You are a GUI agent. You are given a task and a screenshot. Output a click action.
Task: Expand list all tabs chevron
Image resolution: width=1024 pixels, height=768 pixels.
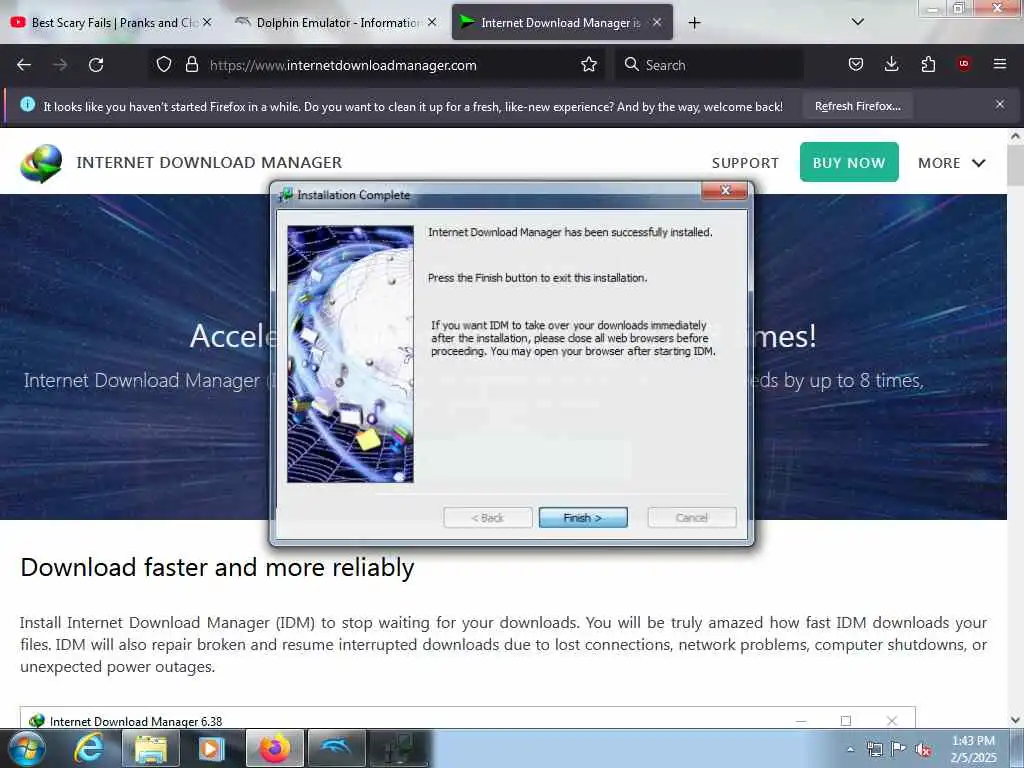[x=857, y=22]
